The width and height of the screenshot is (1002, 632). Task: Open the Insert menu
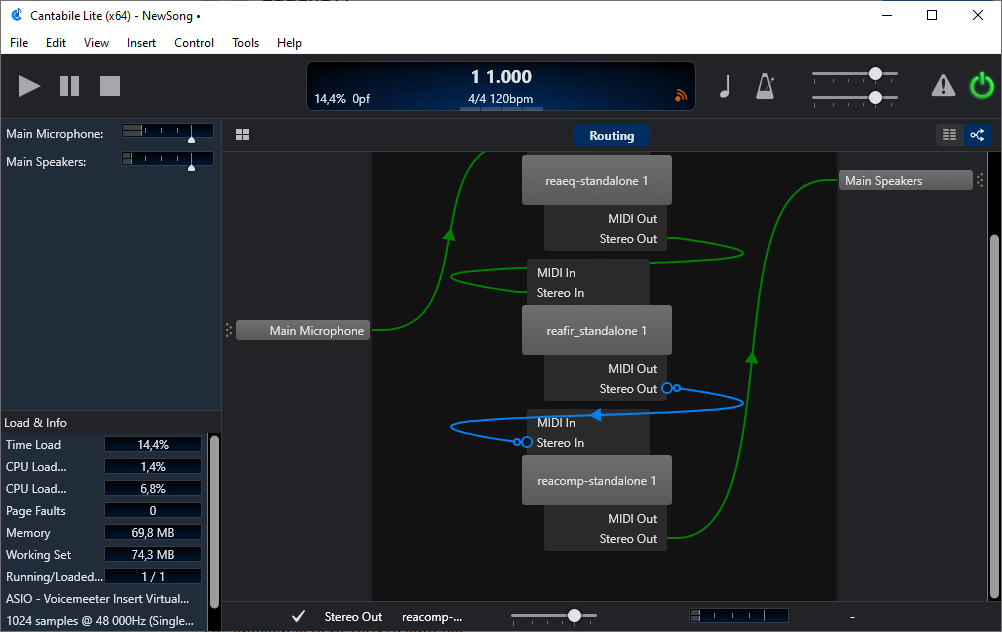click(x=141, y=43)
